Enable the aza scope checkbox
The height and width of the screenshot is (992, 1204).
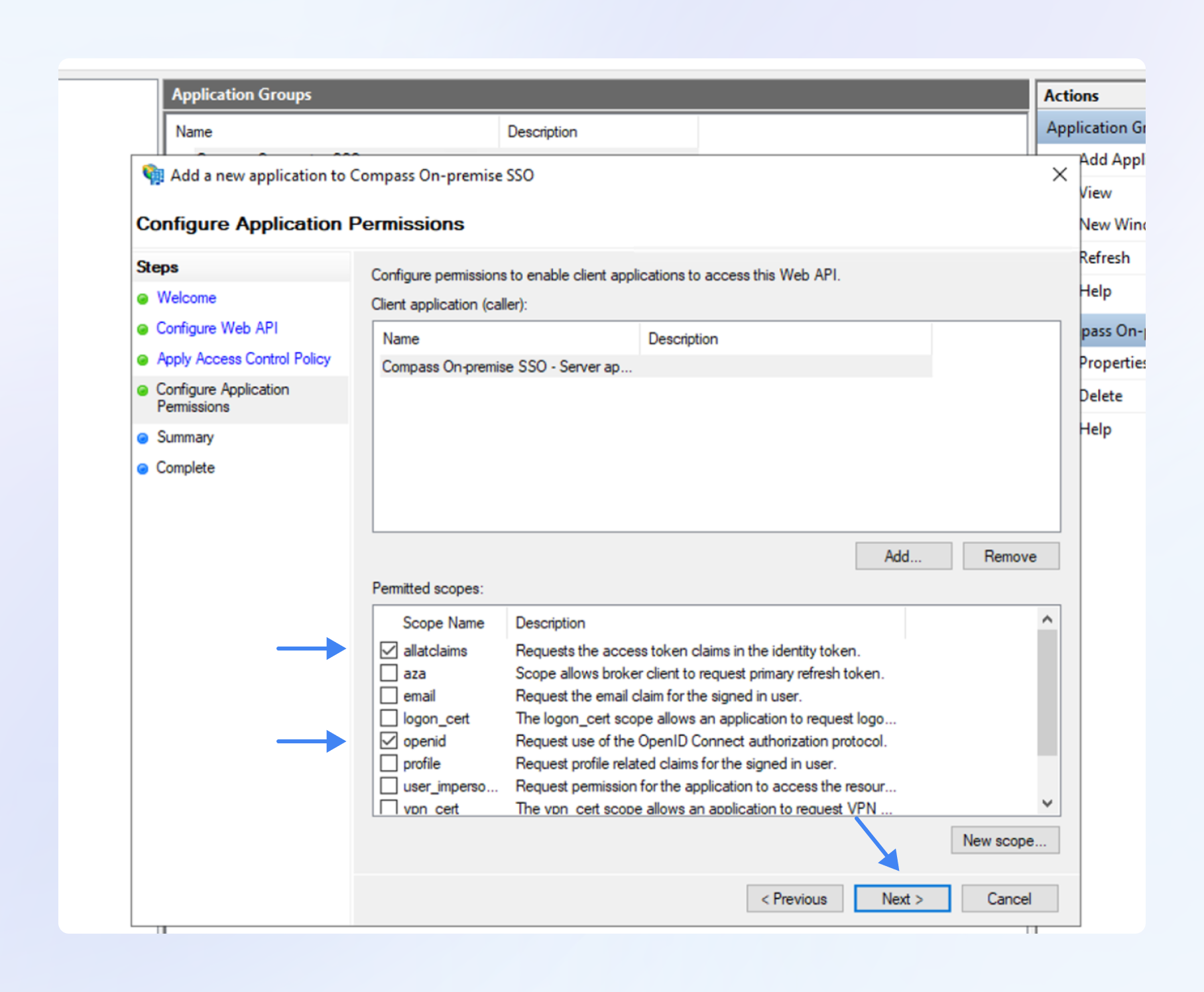[x=389, y=673]
